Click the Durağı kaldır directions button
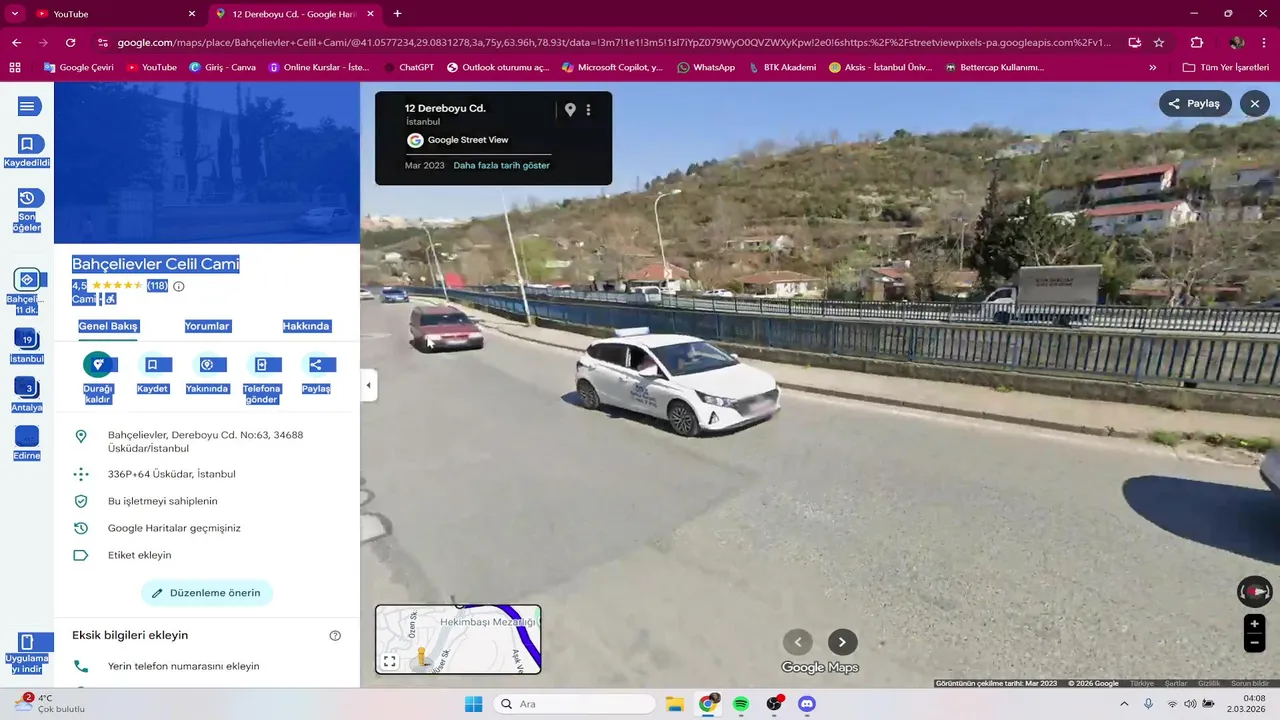Screen dimensions: 1280x720 pyautogui.click(x=98, y=365)
